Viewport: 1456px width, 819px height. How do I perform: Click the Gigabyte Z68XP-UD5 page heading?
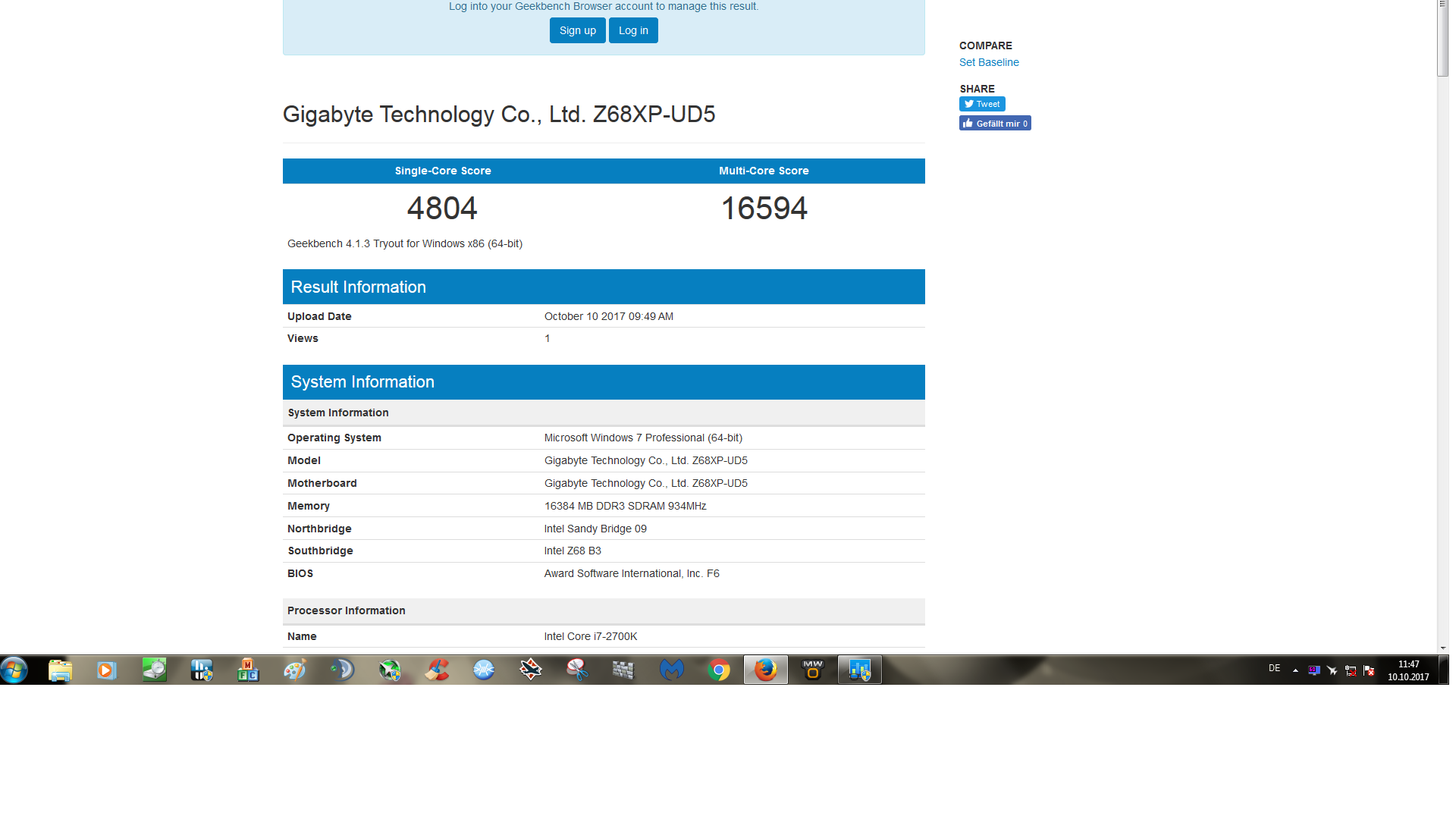click(x=499, y=114)
